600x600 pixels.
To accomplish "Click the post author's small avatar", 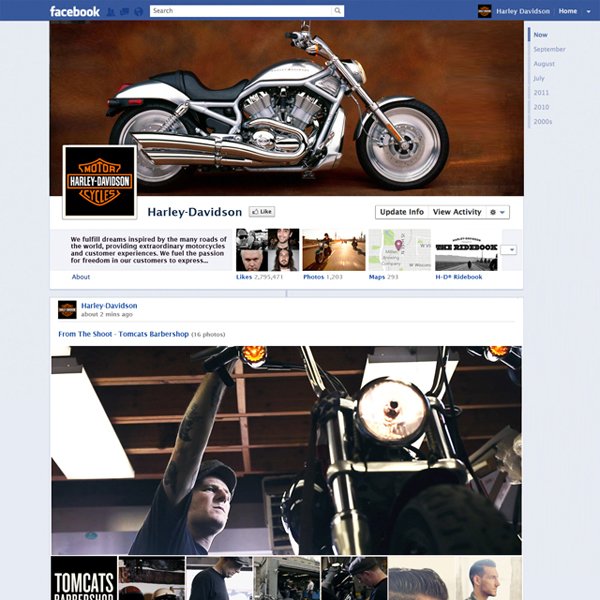I will pos(67,310).
